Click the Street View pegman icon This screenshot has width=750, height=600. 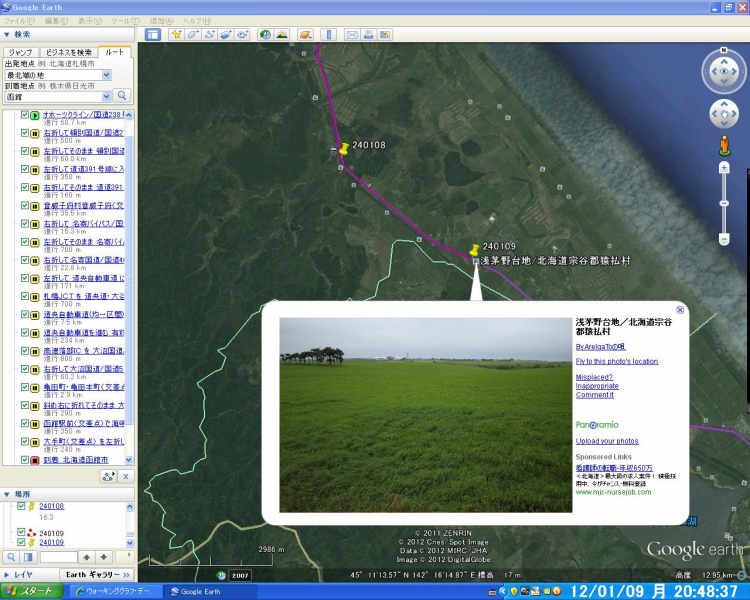[724, 145]
